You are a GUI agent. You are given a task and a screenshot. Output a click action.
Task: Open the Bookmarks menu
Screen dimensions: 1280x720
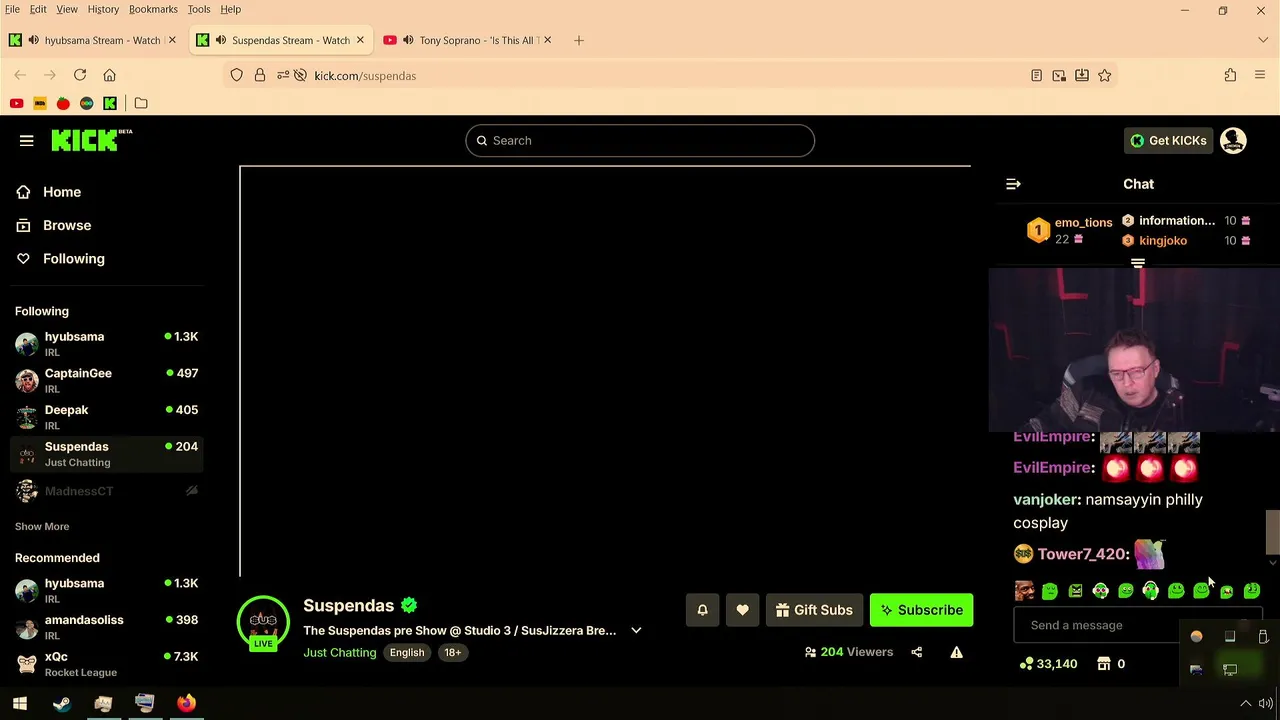click(x=153, y=9)
